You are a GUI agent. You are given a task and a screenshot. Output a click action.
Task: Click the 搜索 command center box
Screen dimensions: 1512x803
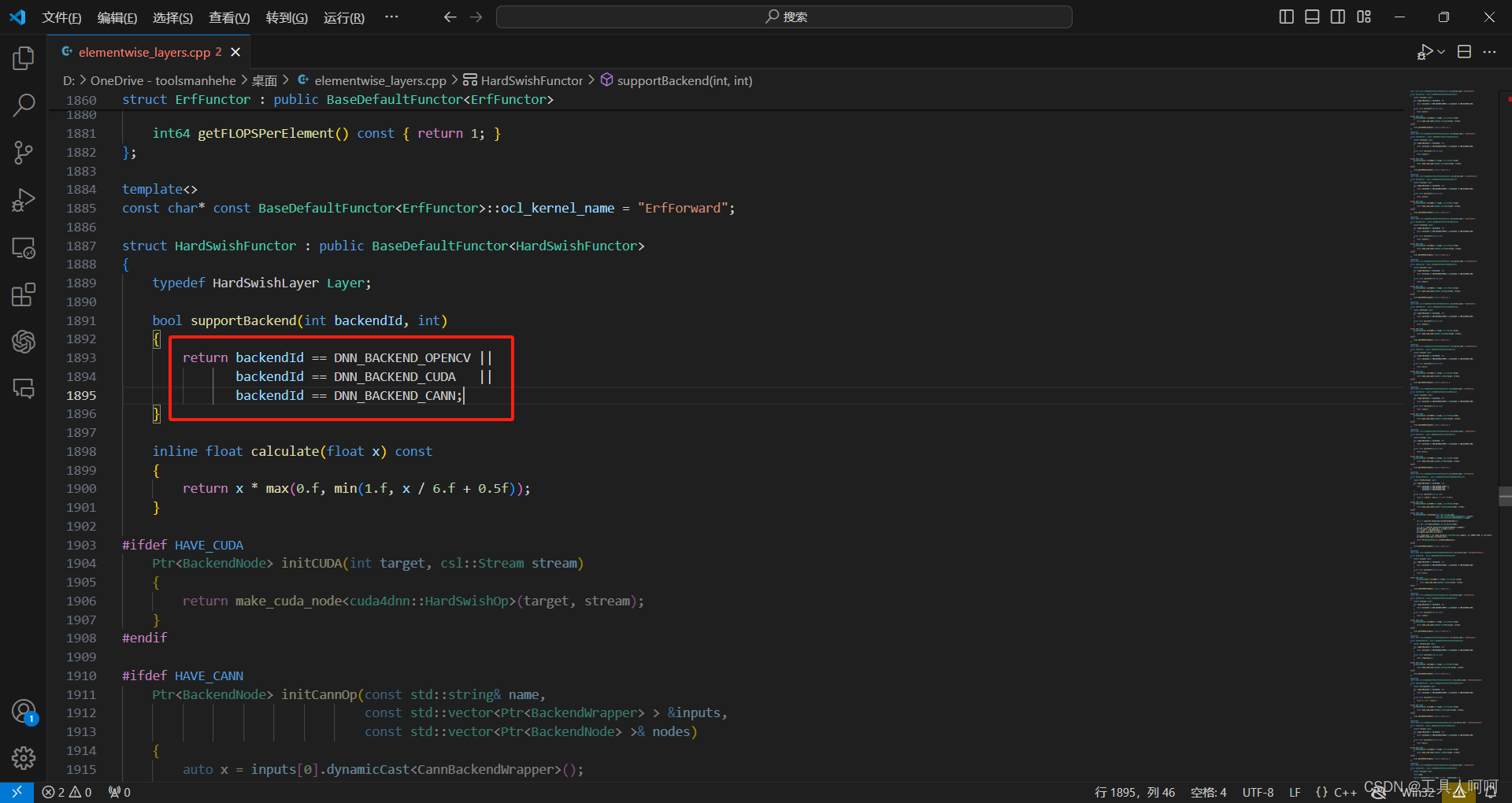point(784,17)
